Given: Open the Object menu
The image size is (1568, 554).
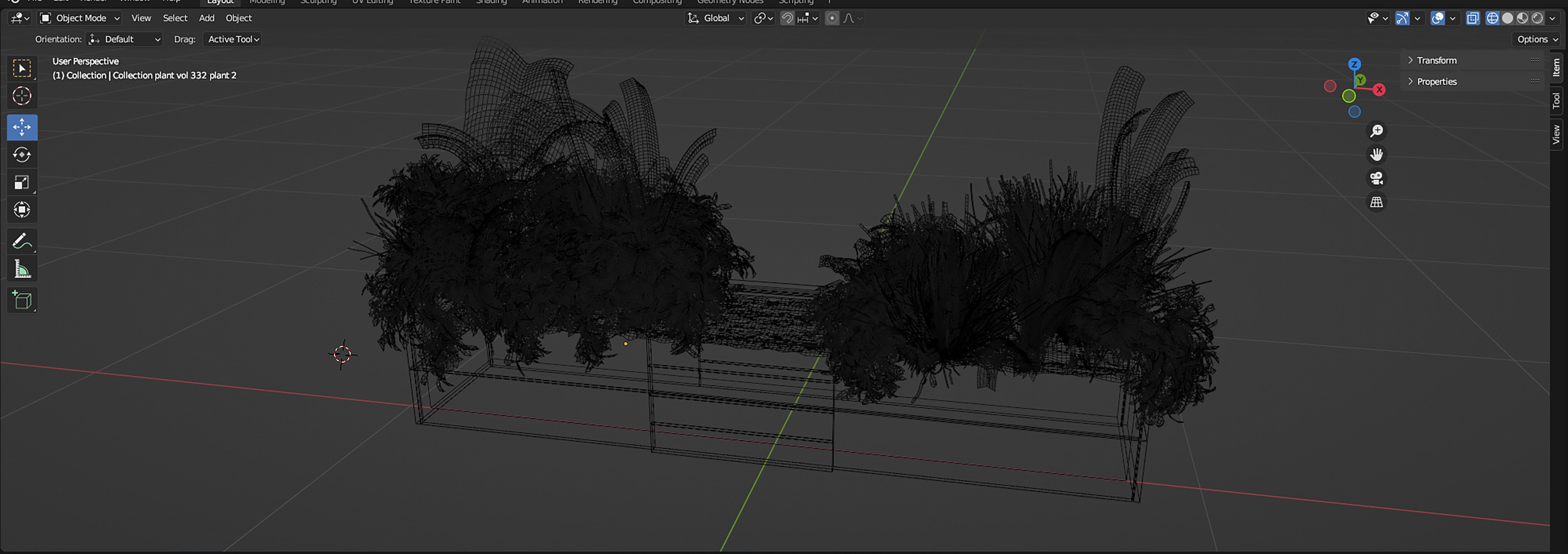Looking at the screenshot, I should [x=239, y=18].
